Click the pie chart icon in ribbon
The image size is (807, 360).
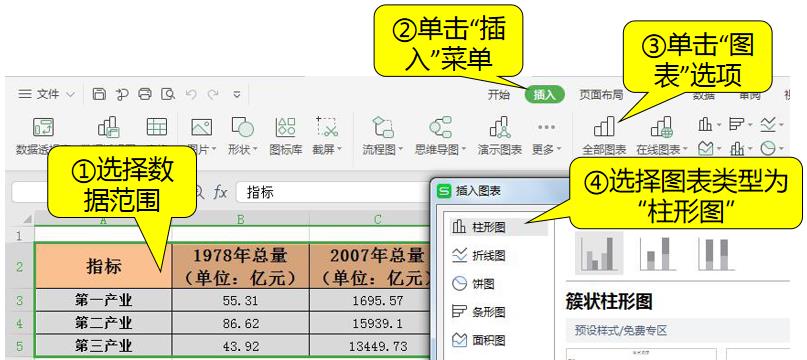768,149
